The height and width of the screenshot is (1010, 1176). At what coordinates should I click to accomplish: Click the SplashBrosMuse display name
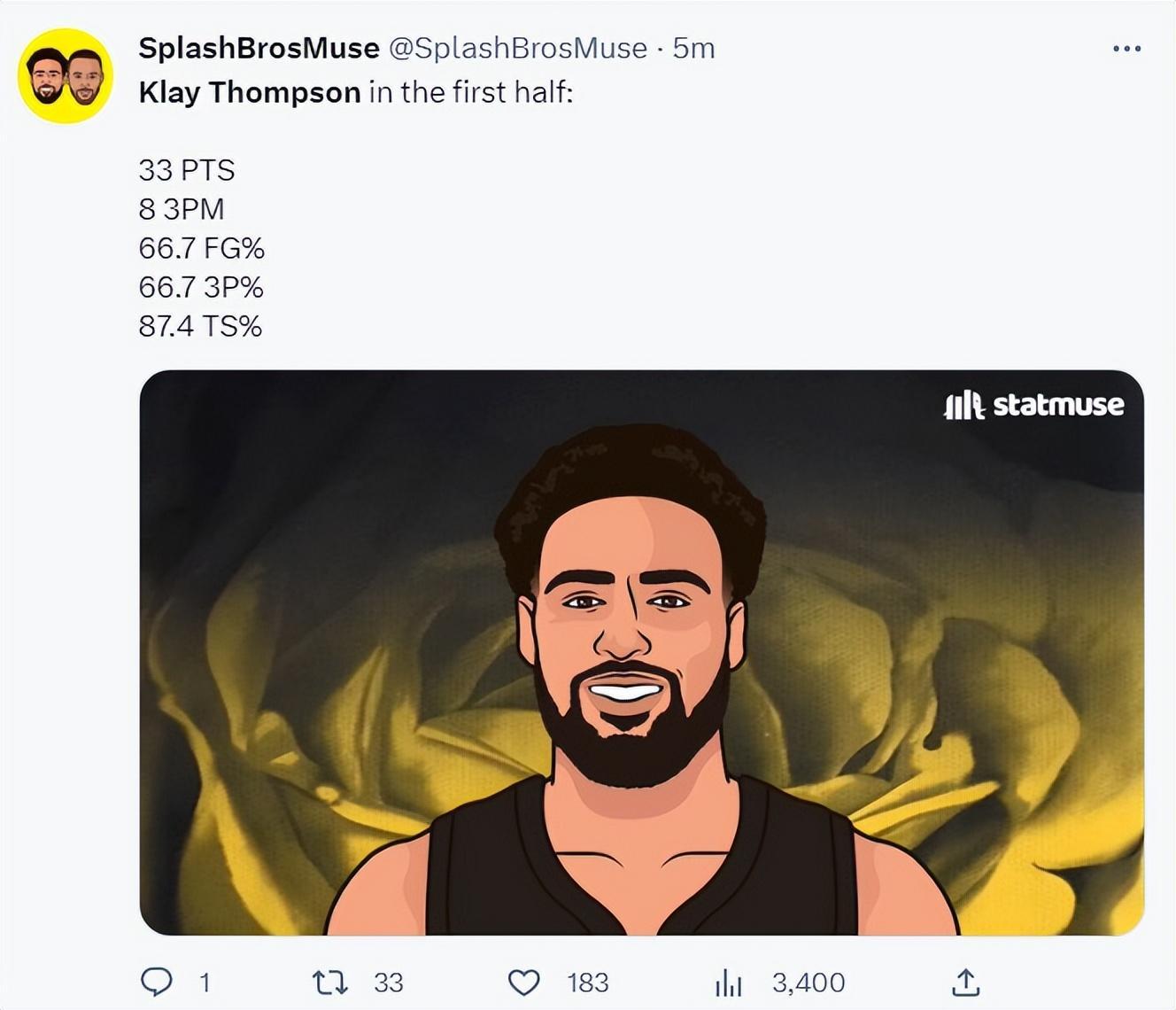point(259,48)
